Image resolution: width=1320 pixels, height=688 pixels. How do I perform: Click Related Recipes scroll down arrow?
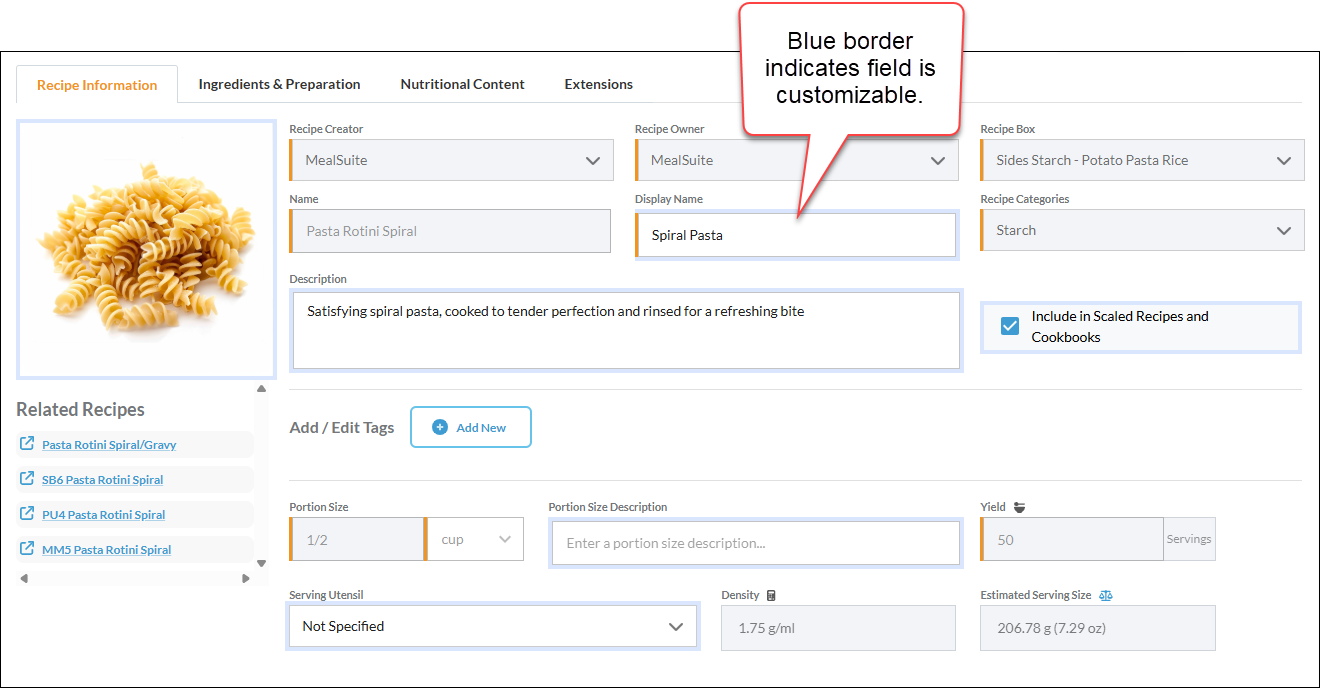tap(262, 563)
